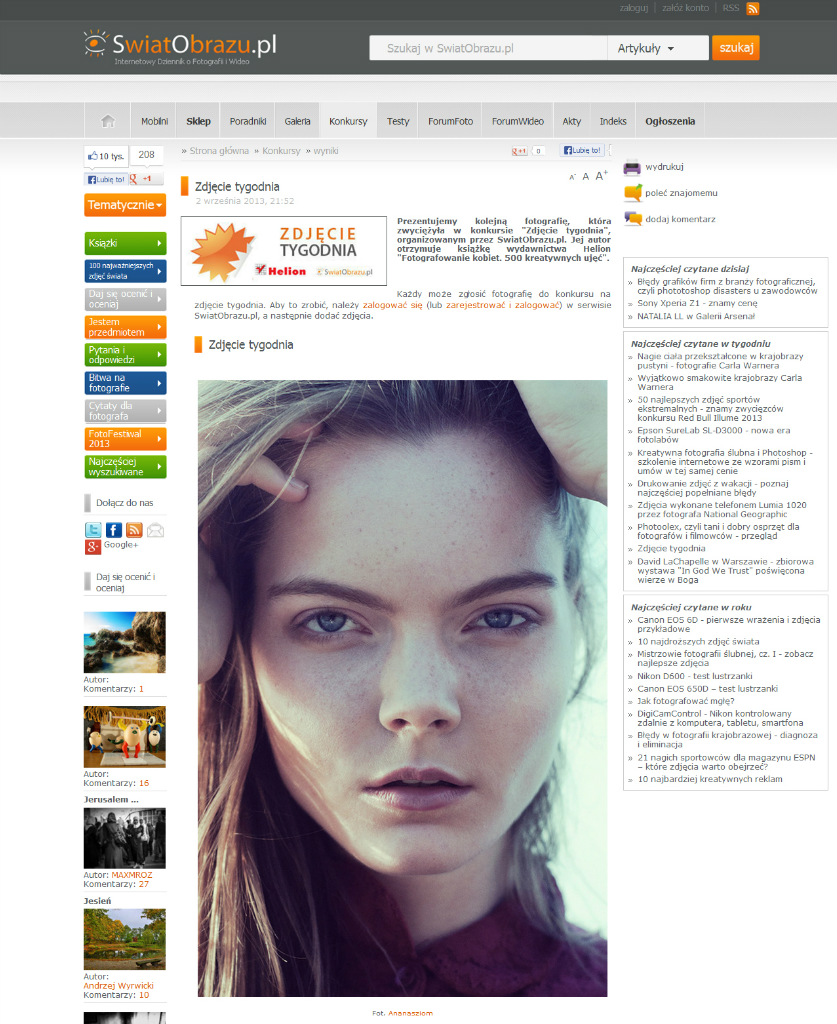Click the poleć znajomemu share icon
The image size is (837, 1024).
click(x=633, y=193)
